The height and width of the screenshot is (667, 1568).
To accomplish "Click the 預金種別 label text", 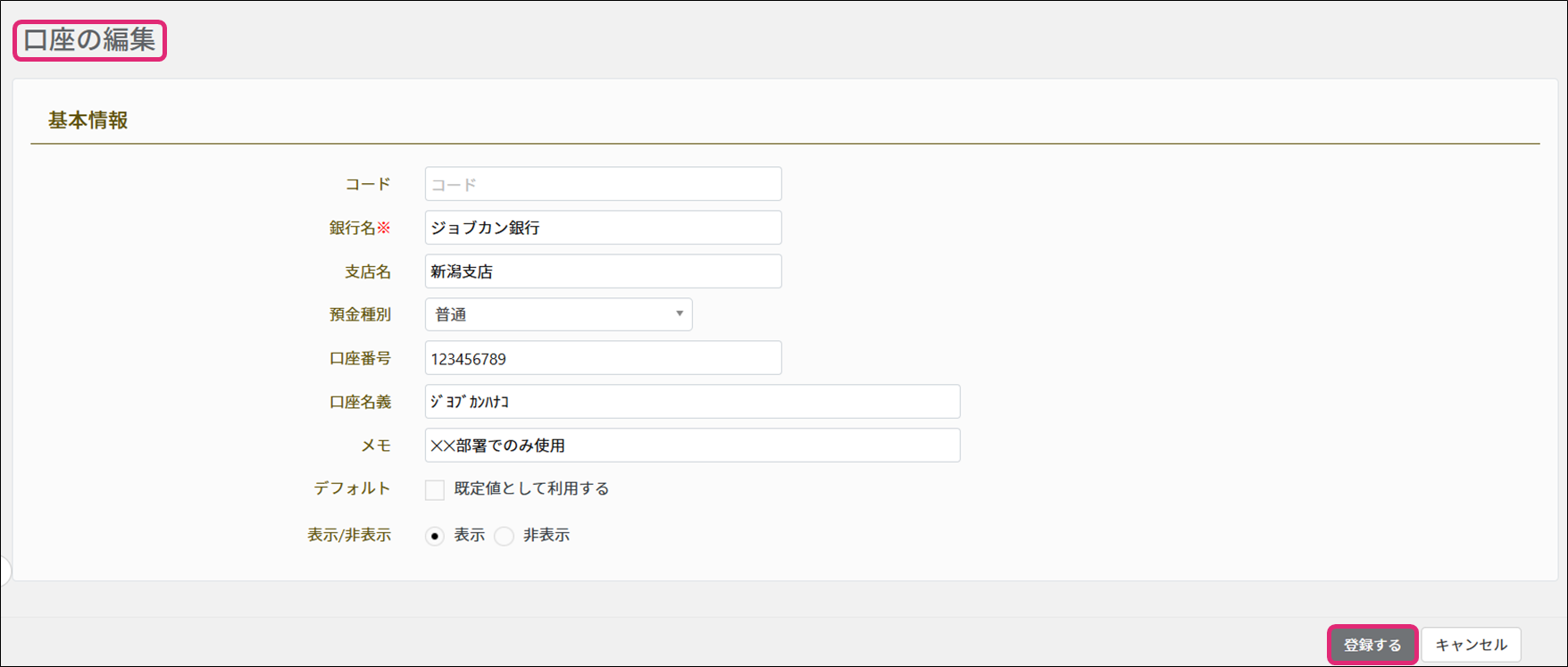I will coord(360,314).
